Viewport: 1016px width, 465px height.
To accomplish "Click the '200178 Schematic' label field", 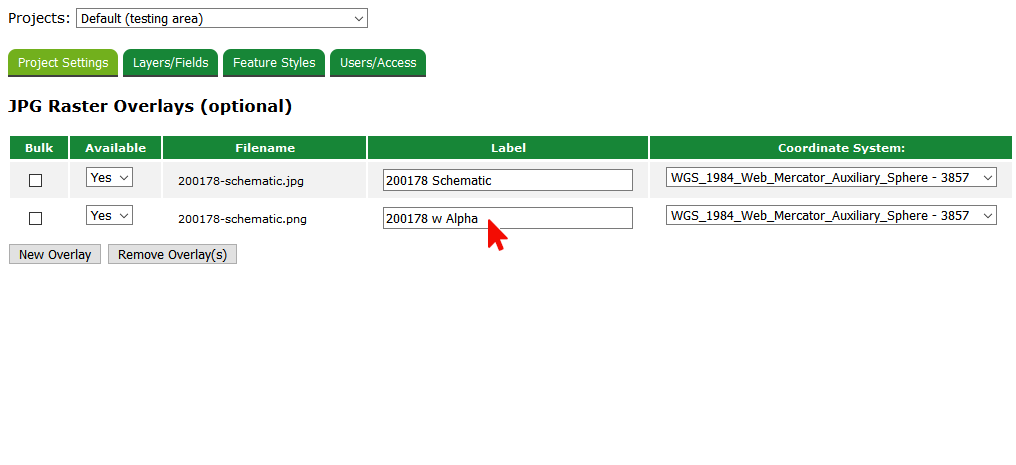I will pyautogui.click(x=507, y=180).
